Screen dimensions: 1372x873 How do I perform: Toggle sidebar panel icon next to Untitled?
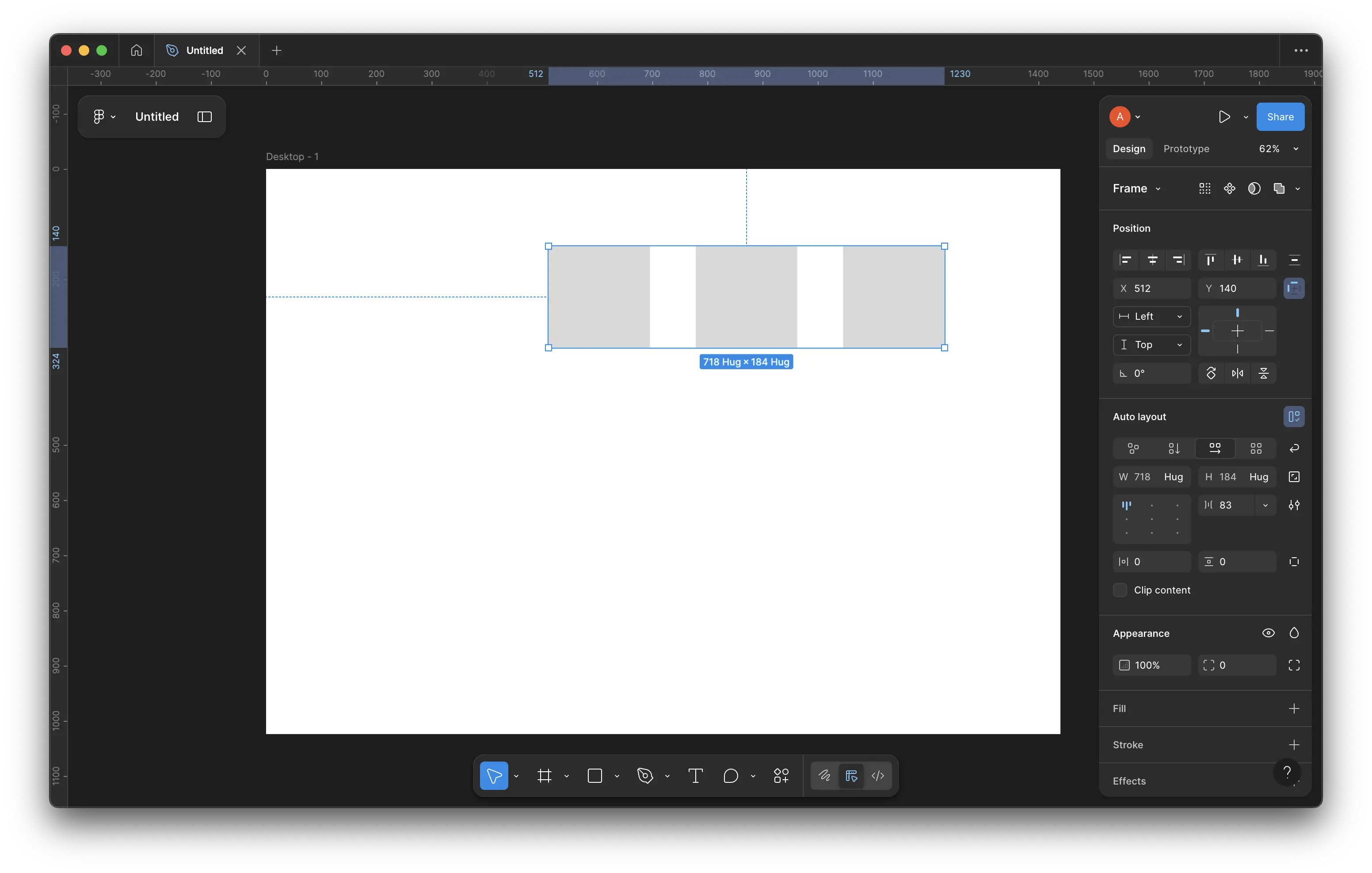click(x=205, y=117)
